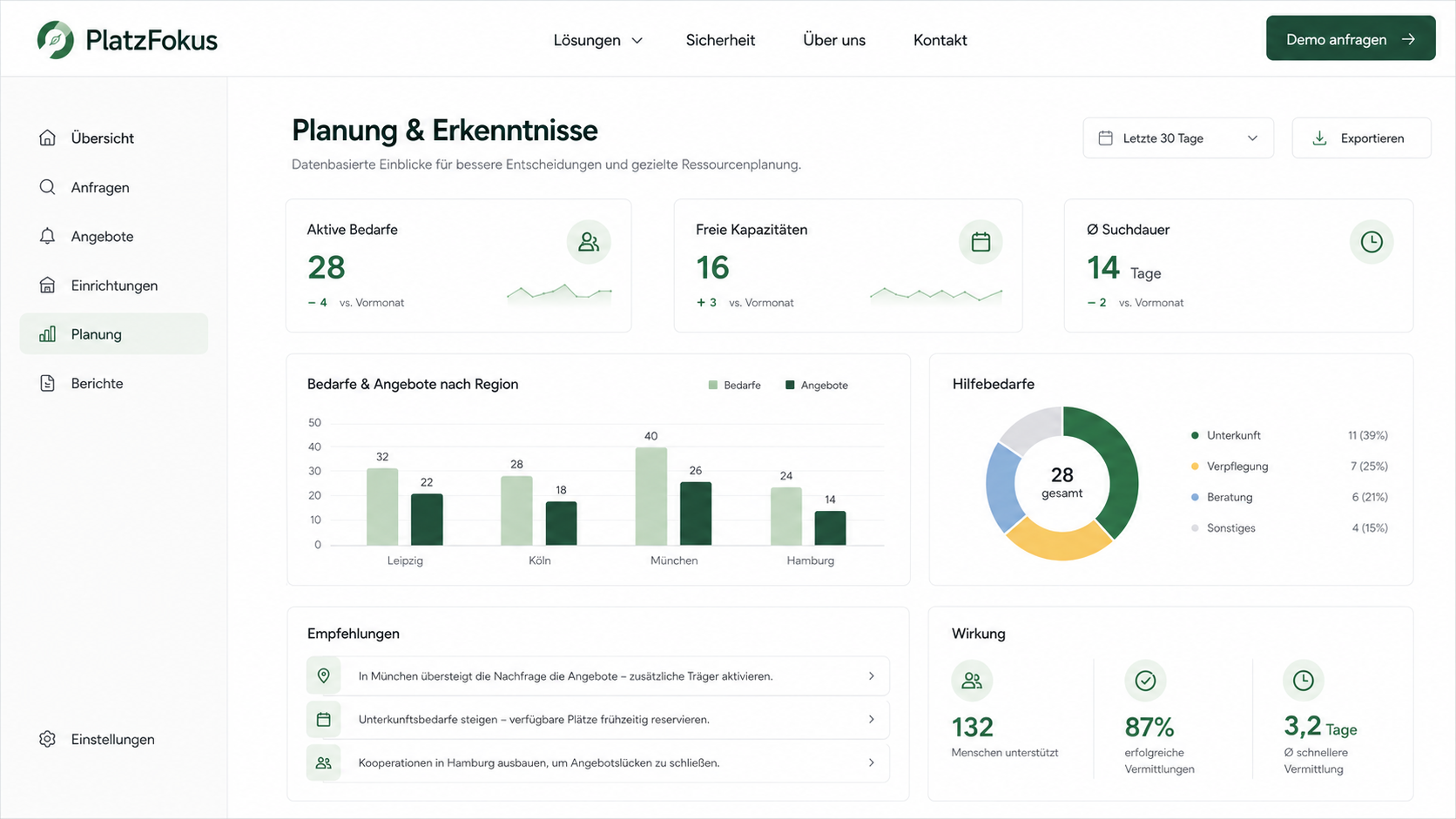The height and width of the screenshot is (819, 1456).
Task: Click the Exportieren button
Action: click(1361, 138)
